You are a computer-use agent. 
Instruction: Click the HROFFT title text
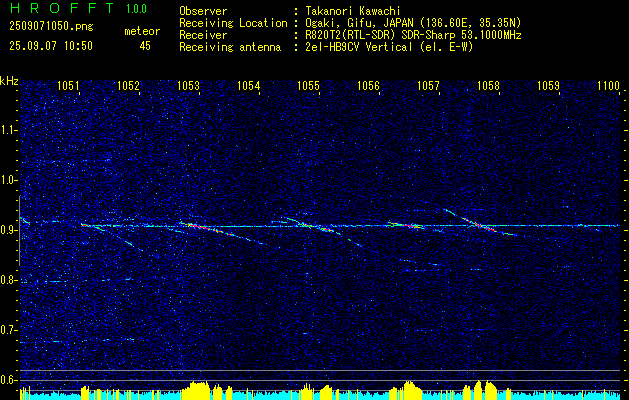click(x=62, y=8)
